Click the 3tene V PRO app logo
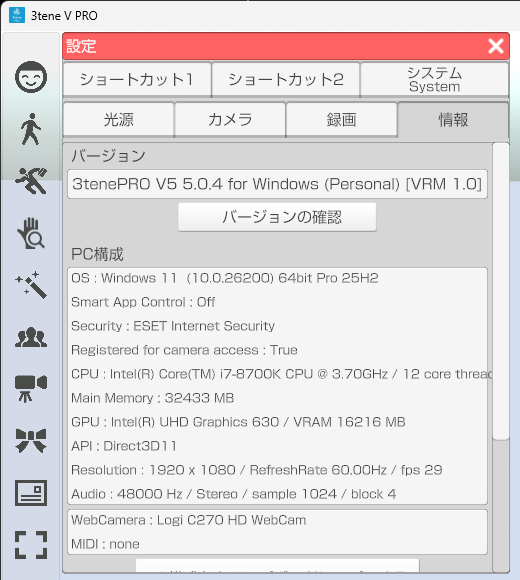Screen dimensions: 520x580 coord(17,16)
